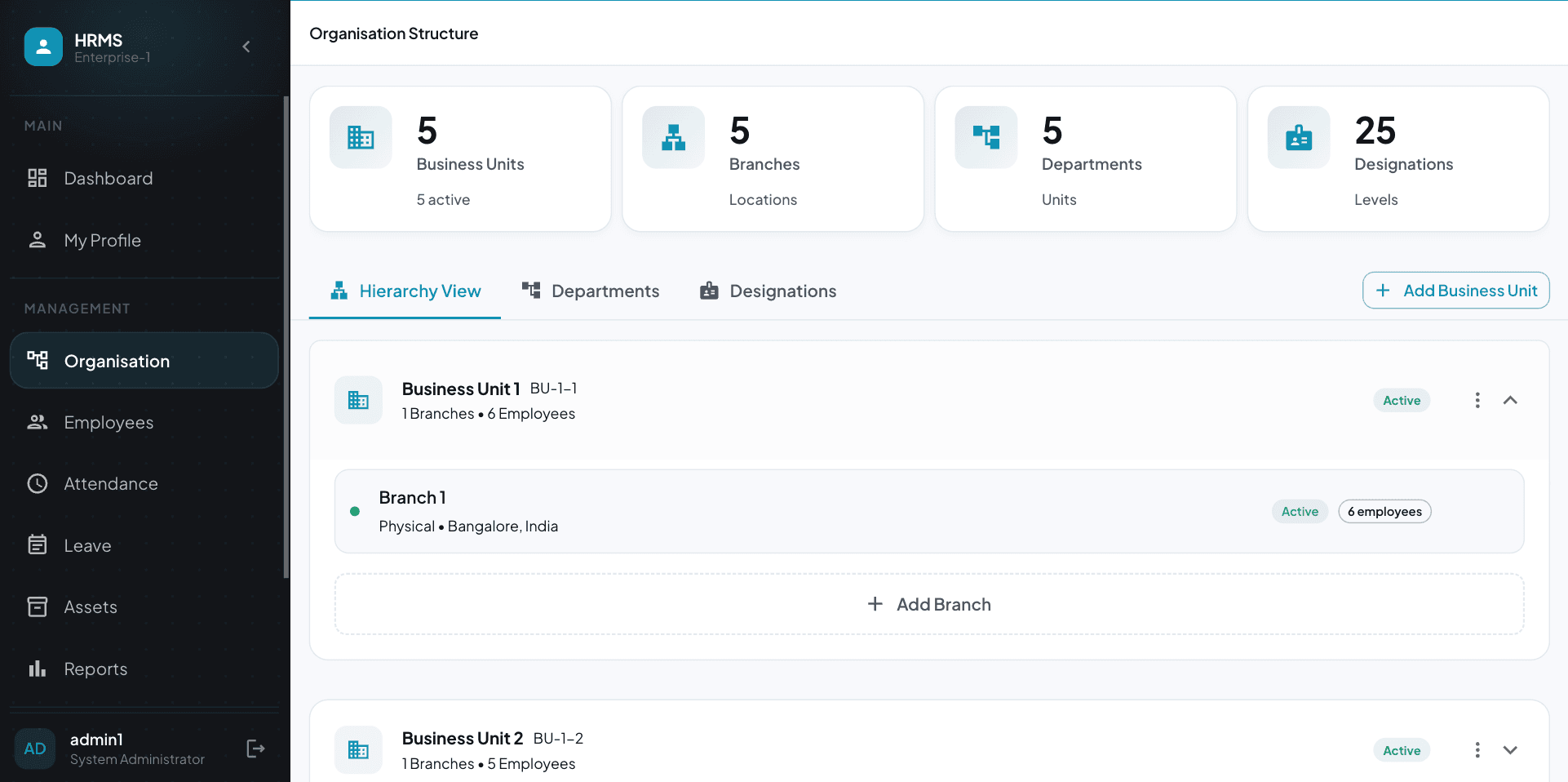
Task: Open Business Unit 1 more options menu
Action: (x=1477, y=400)
